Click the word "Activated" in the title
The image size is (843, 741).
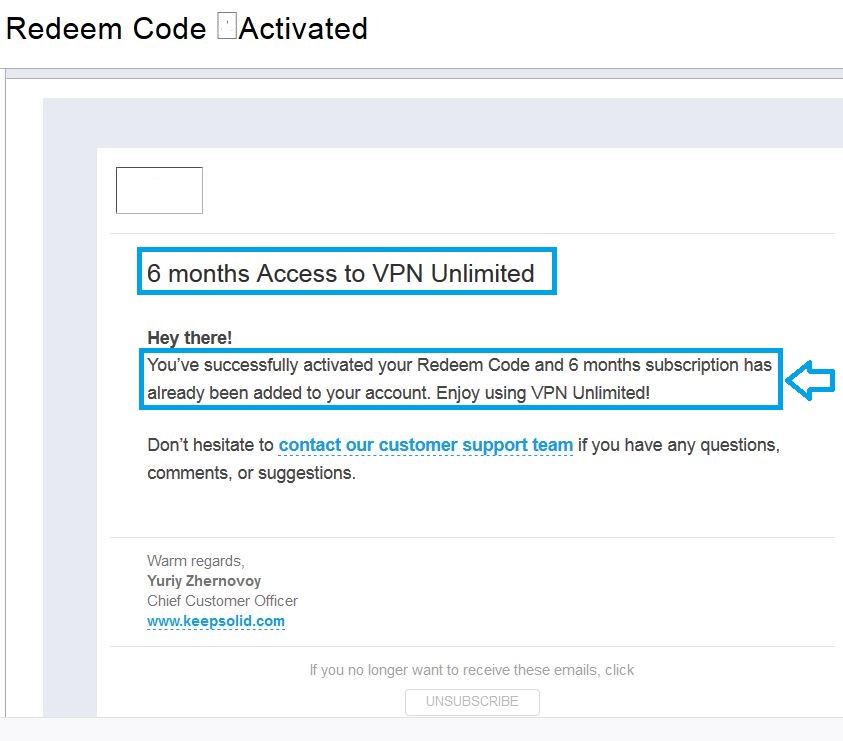(x=303, y=28)
